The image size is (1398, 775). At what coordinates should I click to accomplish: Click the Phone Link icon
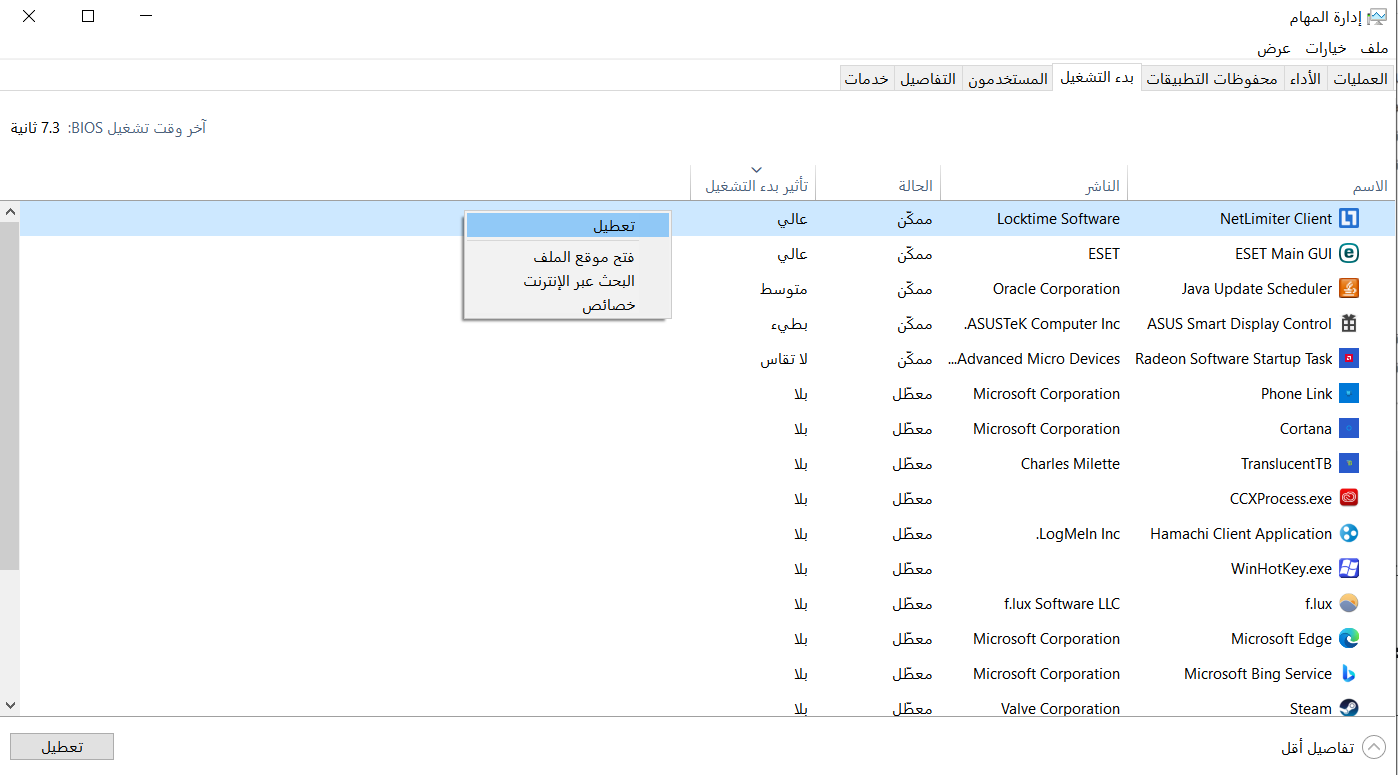pos(1349,394)
